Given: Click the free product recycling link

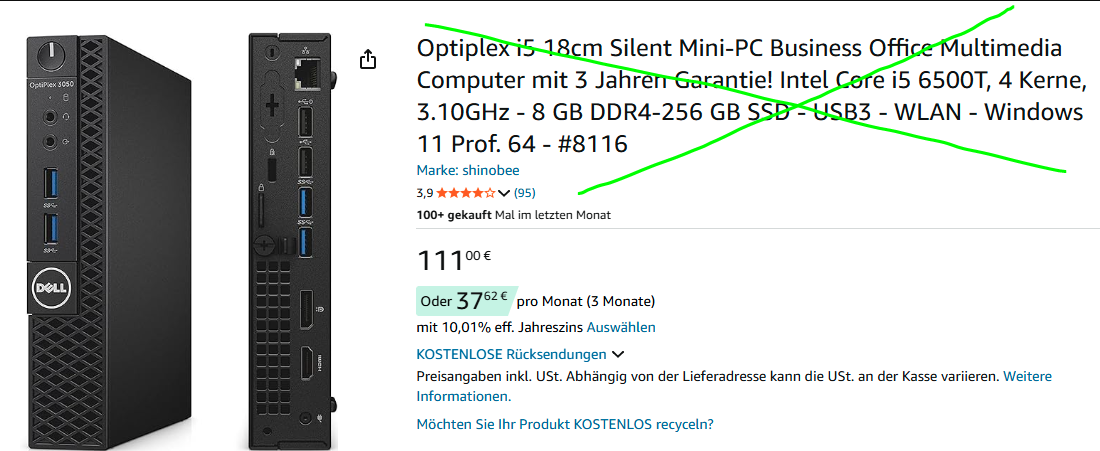Looking at the screenshot, I should coord(564,424).
